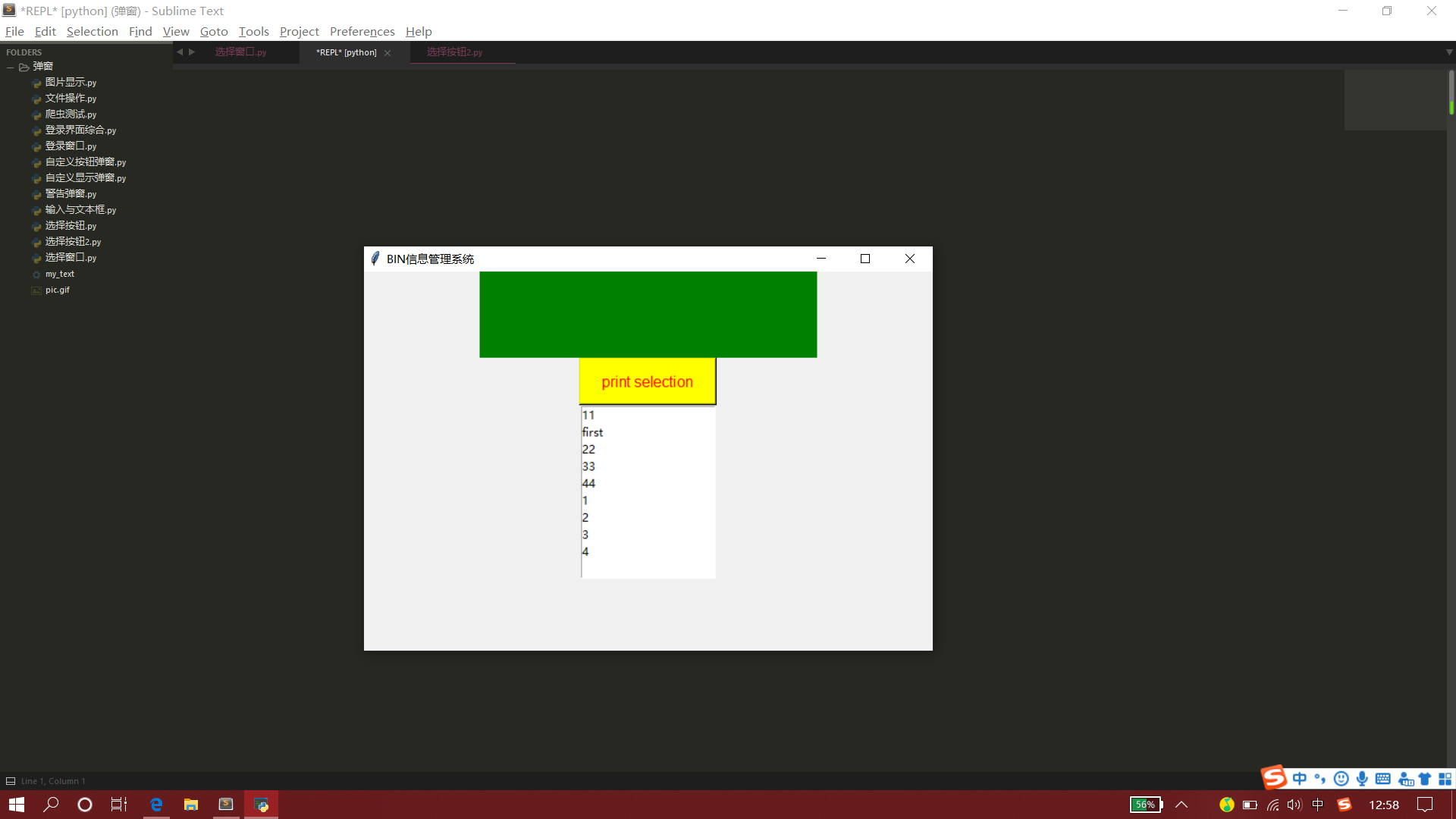This screenshot has height=819, width=1456.
Task: Select the '44' entry in listbox
Action: pos(589,484)
